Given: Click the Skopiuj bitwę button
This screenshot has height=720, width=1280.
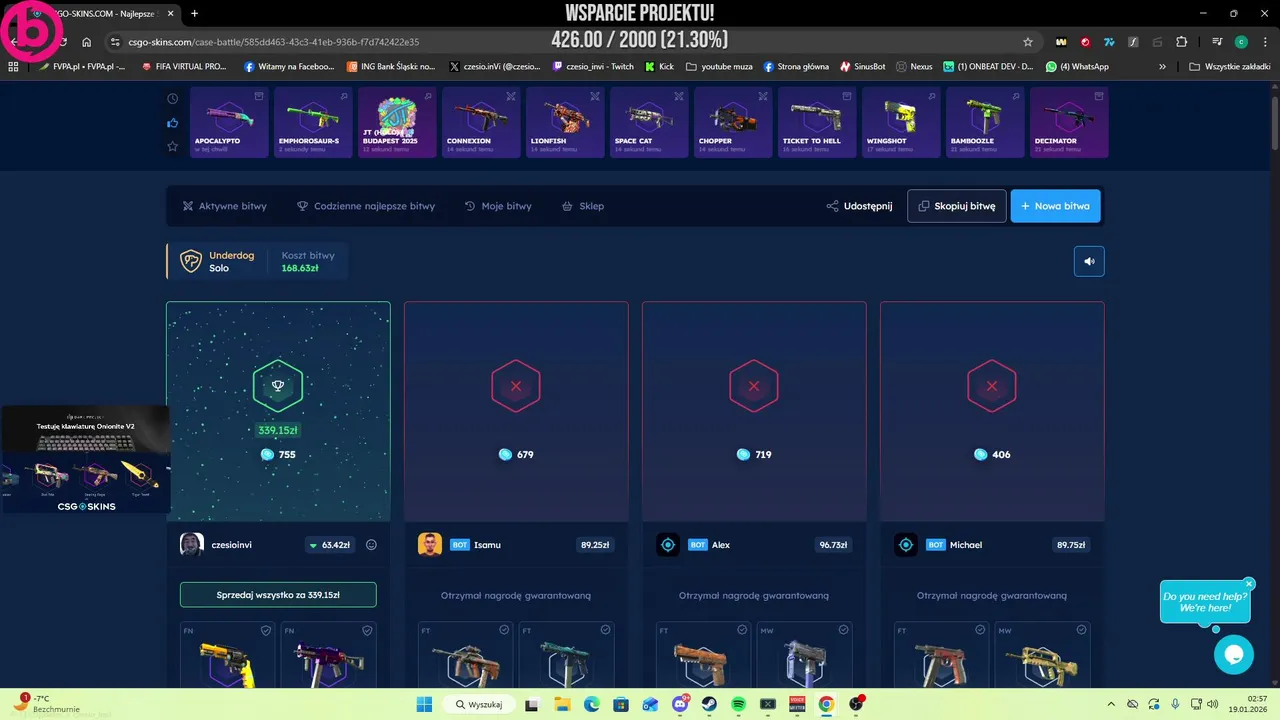Looking at the screenshot, I should click(957, 206).
